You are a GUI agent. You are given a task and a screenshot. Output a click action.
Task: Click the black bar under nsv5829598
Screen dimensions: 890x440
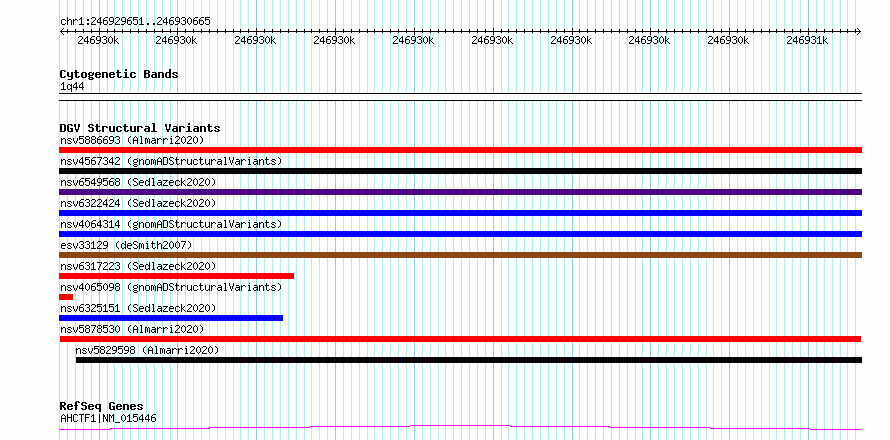[x=469, y=360]
